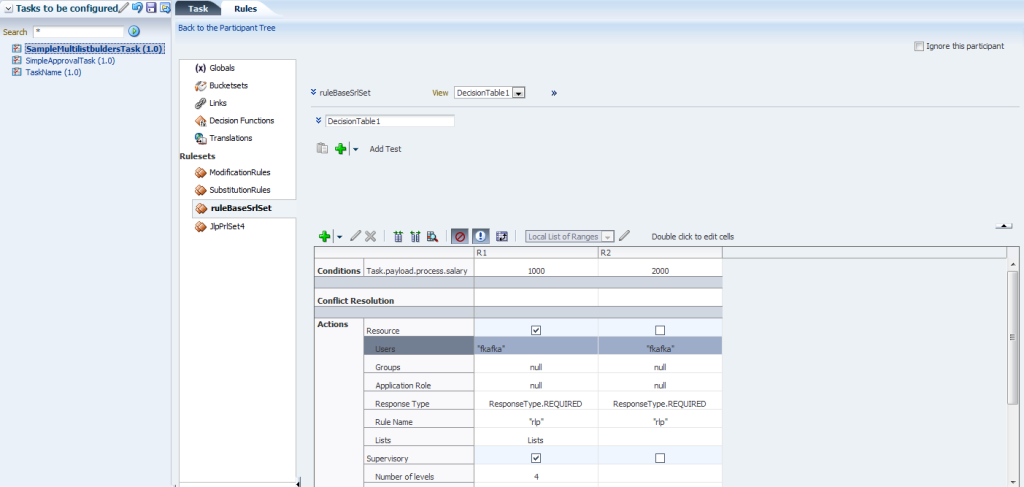Click the save floppy disk icon
The image size is (1024, 487).
(x=152, y=8)
